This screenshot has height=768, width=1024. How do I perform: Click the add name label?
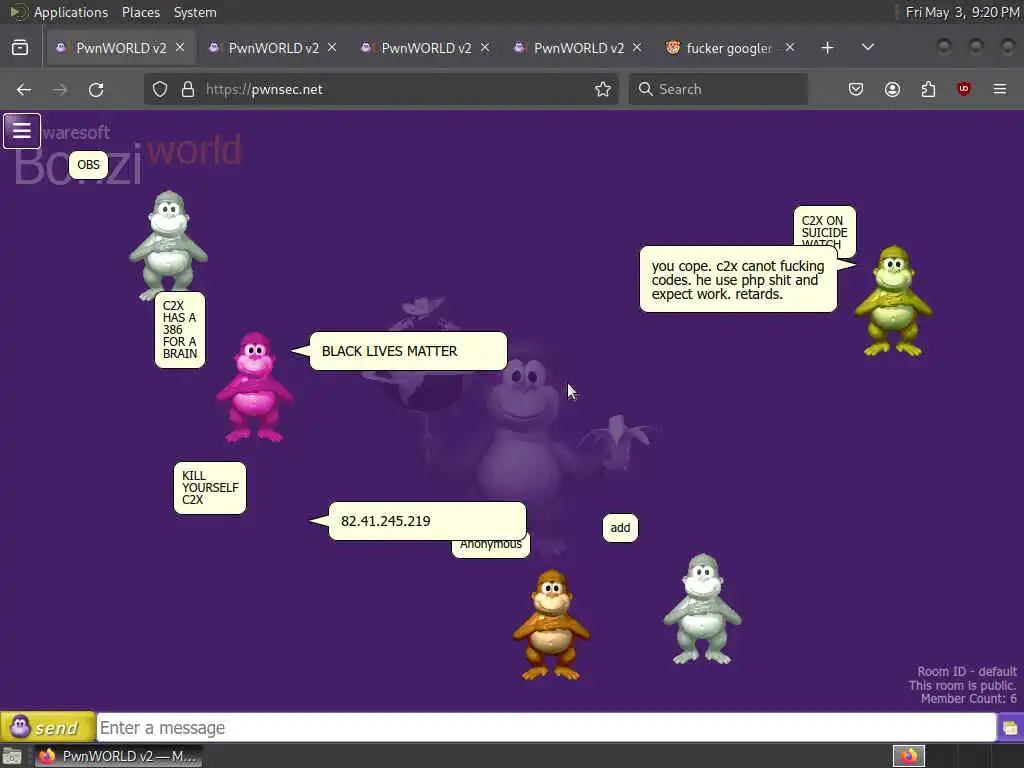click(x=620, y=528)
